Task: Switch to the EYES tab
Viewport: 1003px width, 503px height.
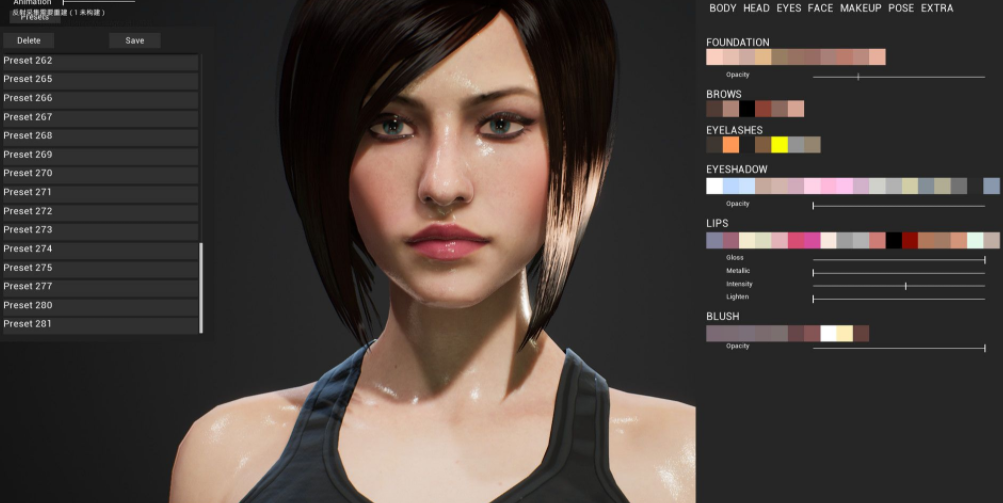Action: 789,8
